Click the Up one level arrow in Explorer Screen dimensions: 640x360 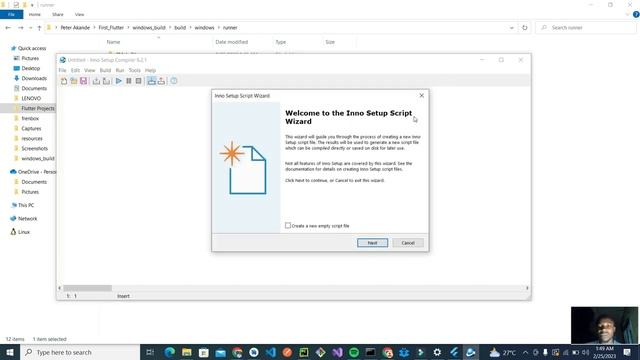click(39, 28)
